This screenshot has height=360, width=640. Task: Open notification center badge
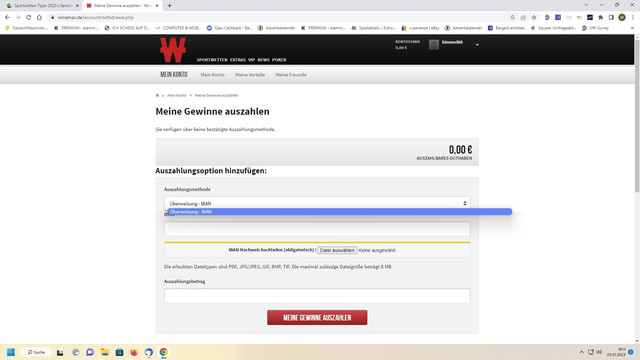[x=631, y=352]
